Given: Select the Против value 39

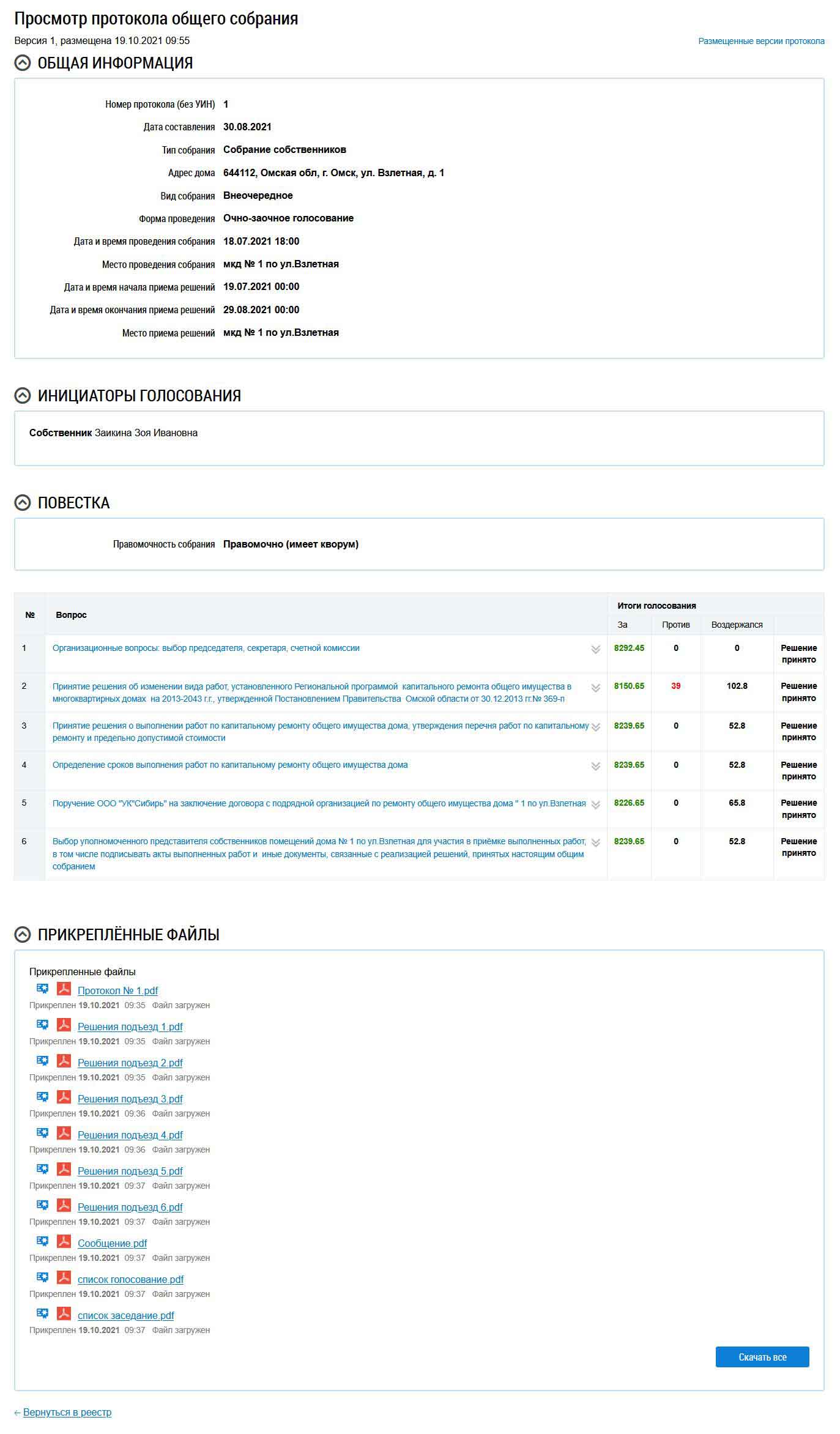Looking at the screenshot, I should [675, 686].
